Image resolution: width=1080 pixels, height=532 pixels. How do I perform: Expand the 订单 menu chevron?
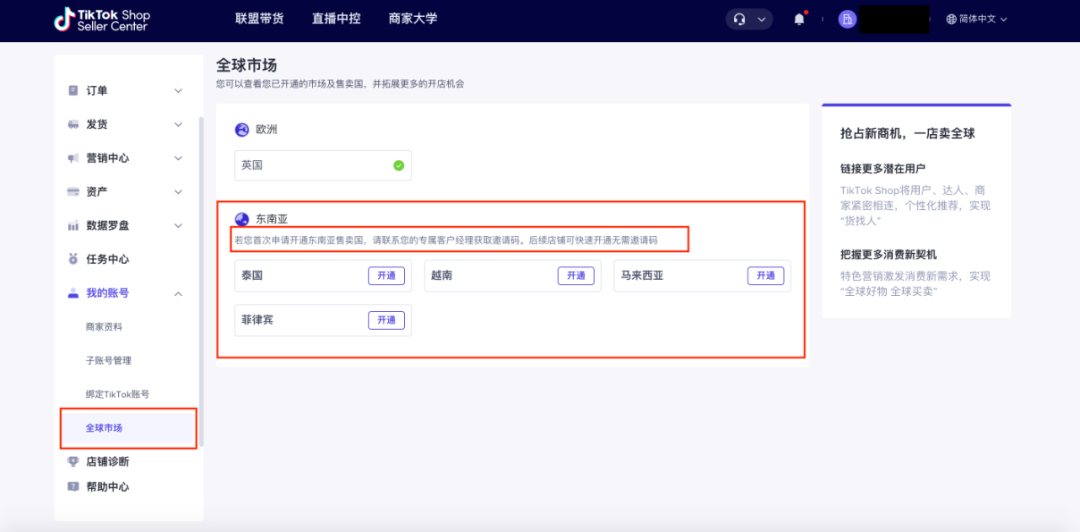point(178,91)
